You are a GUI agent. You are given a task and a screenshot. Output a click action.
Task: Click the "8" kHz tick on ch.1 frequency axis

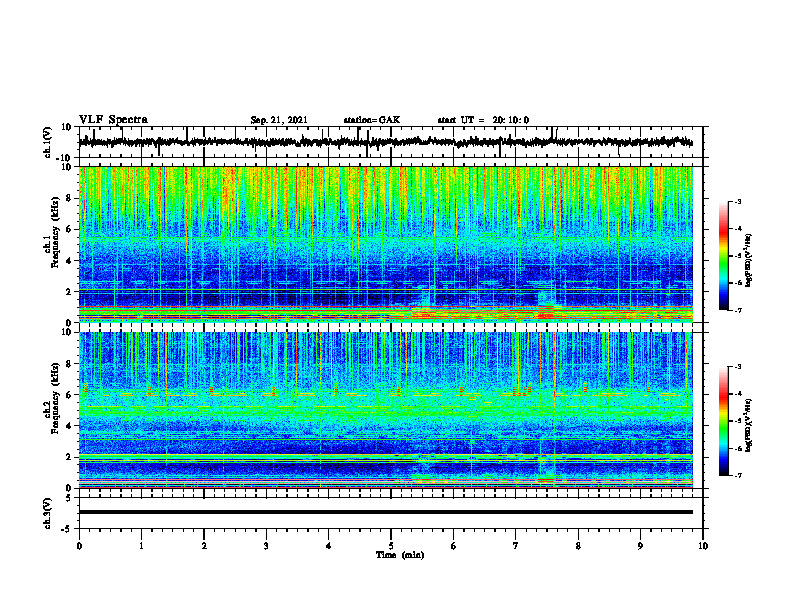(69, 198)
